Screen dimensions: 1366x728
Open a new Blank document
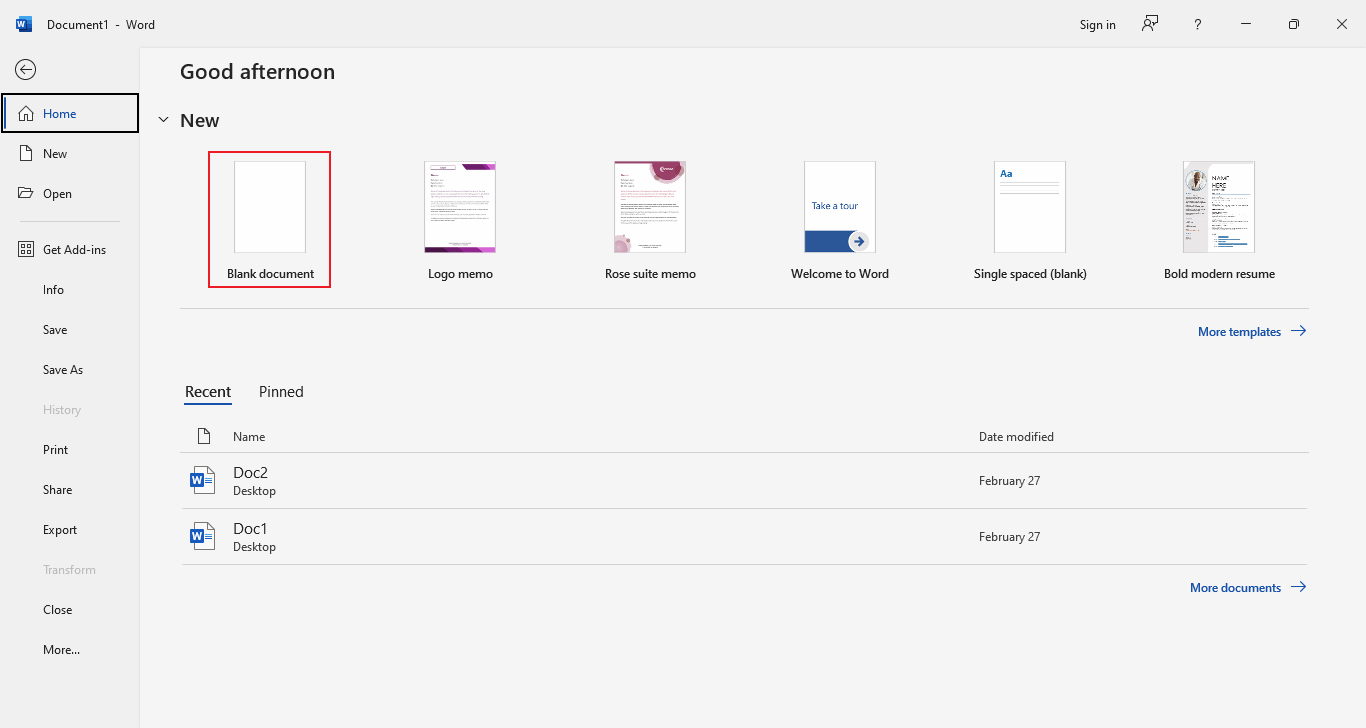point(269,219)
